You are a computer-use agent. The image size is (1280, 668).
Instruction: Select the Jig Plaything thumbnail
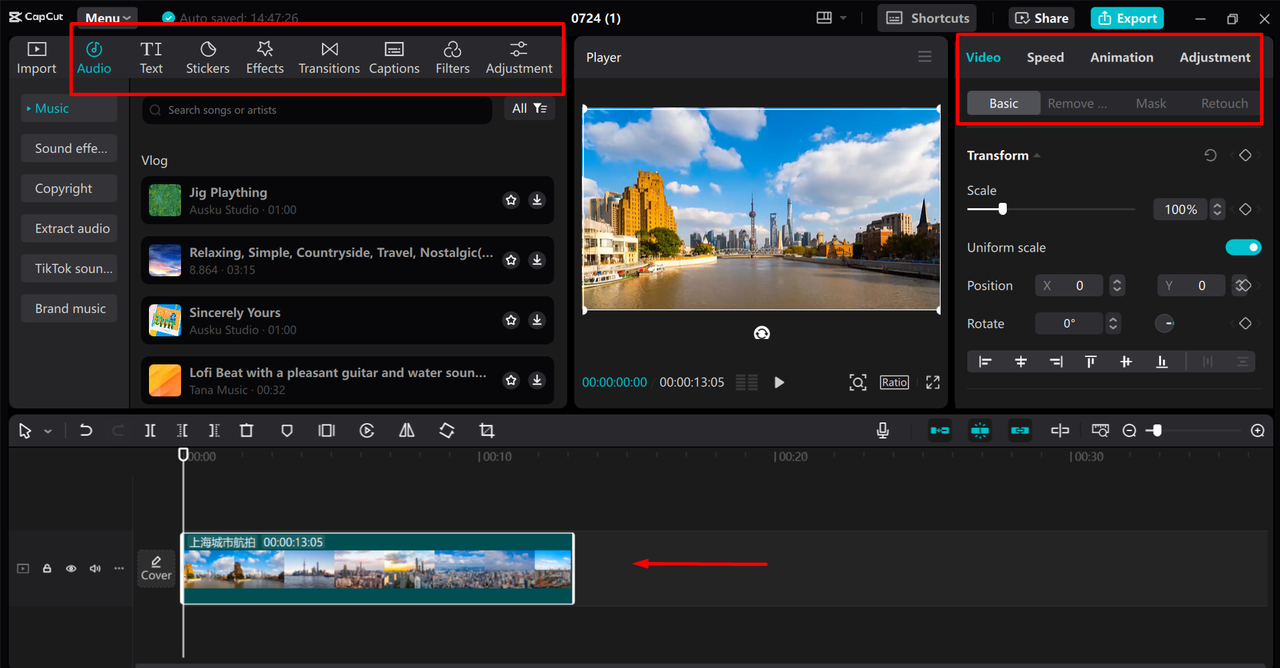pos(165,200)
